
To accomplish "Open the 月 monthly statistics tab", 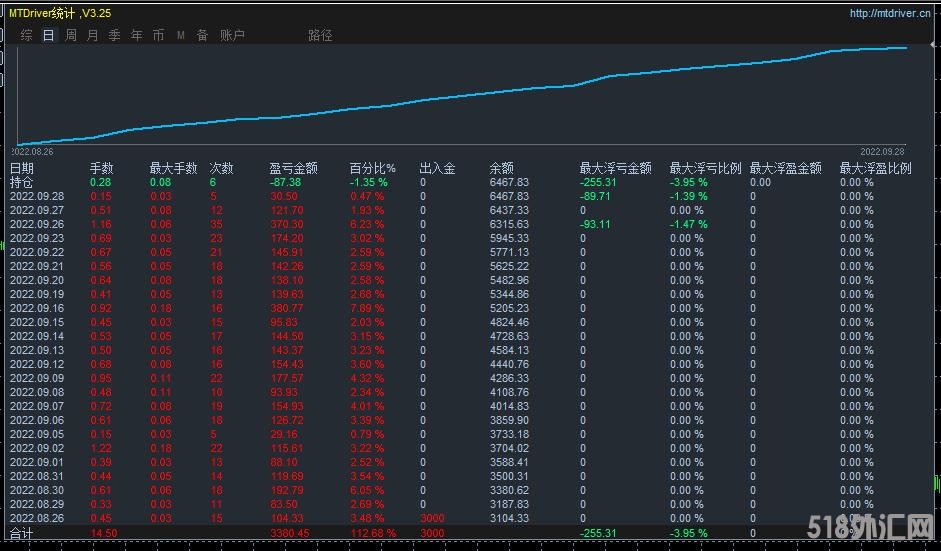I will [92, 35].
